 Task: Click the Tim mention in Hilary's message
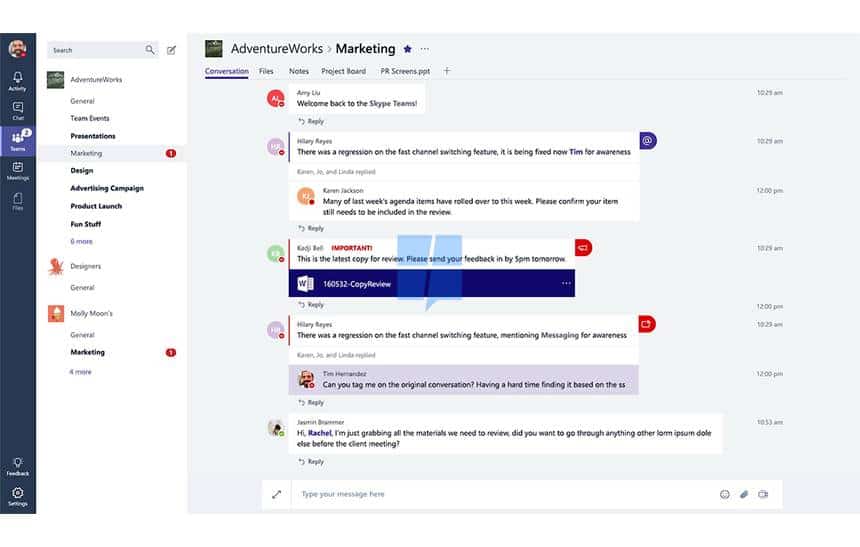[x=576, y=152]
